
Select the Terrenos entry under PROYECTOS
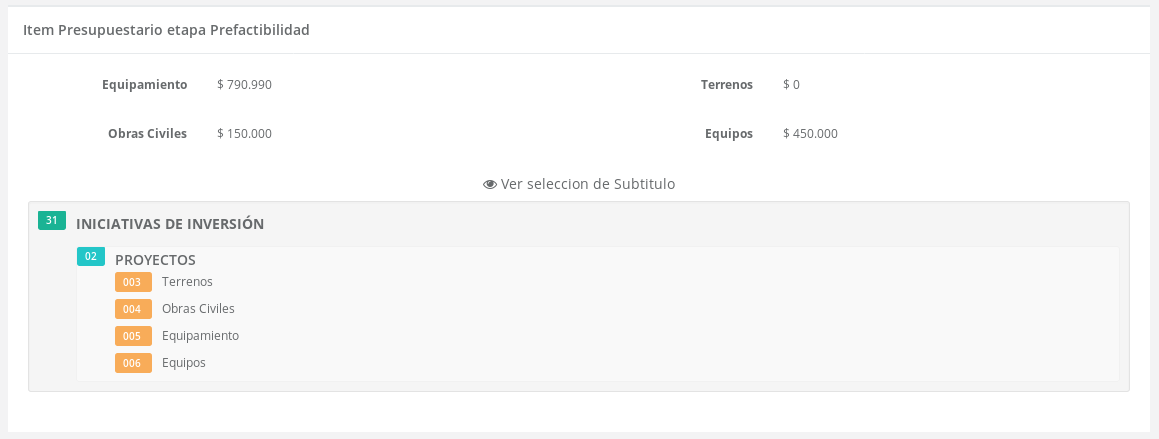tap(187, 282)
